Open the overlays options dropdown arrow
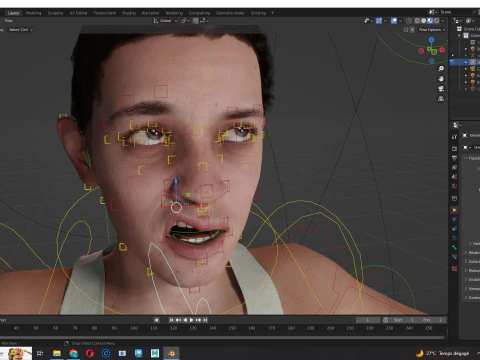This screenshot has width=480, height=360. pos(400,21)
